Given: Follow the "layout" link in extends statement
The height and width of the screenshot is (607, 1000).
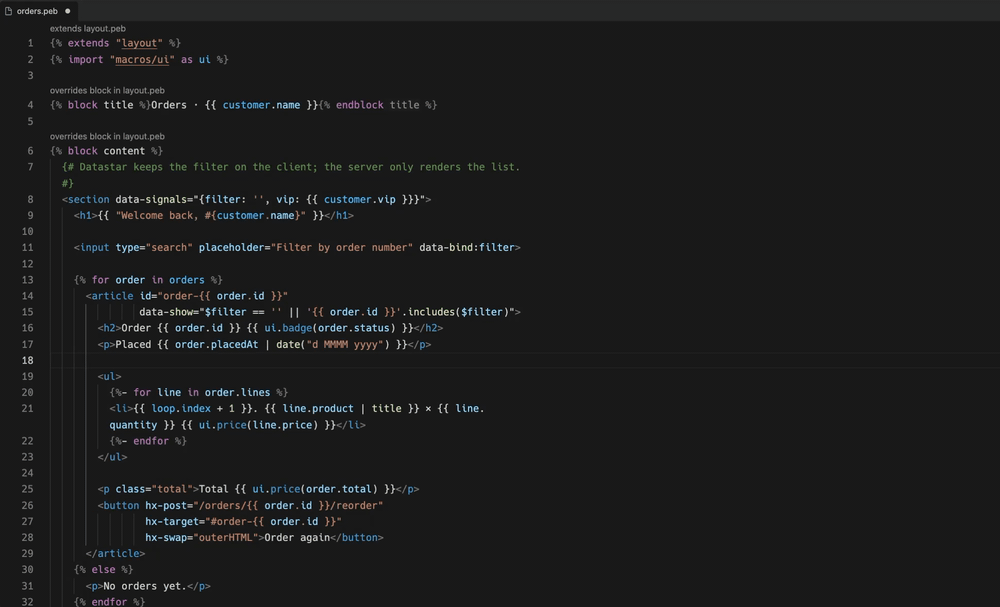Looking at the screenshot, I should point(139,43).
